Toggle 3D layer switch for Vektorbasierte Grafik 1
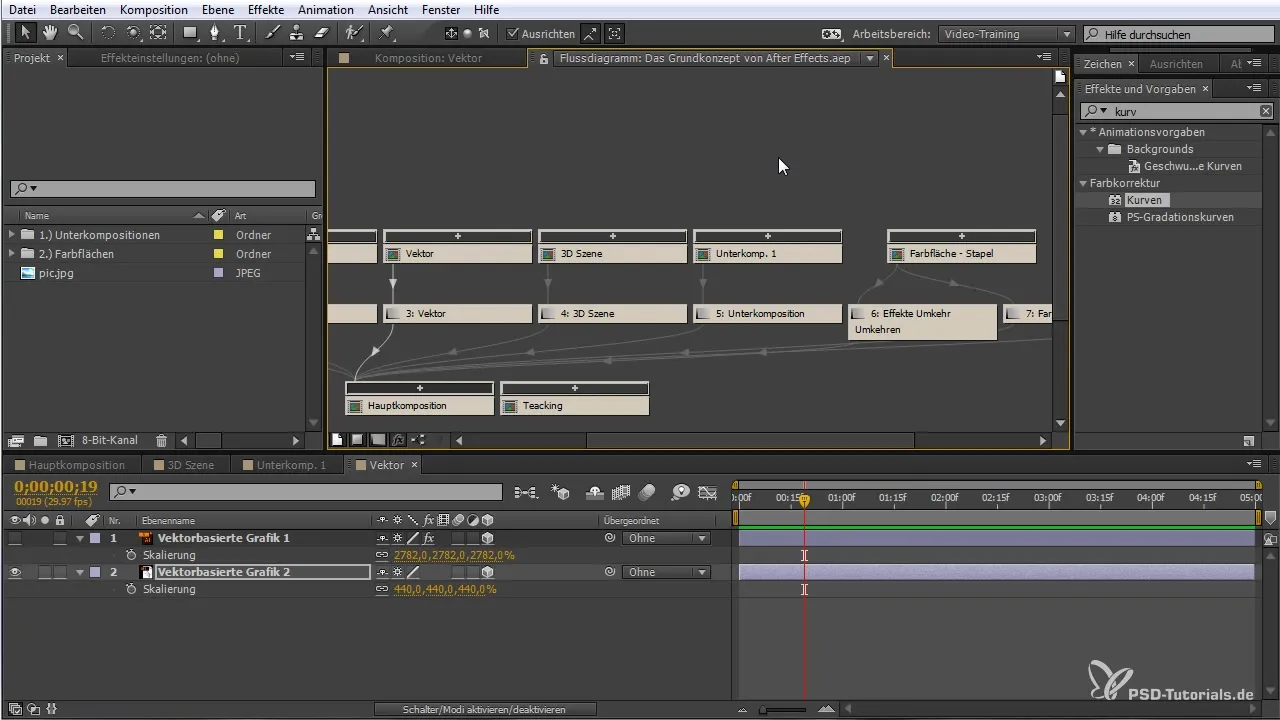 pyautogui.click(x=488, y=538)
